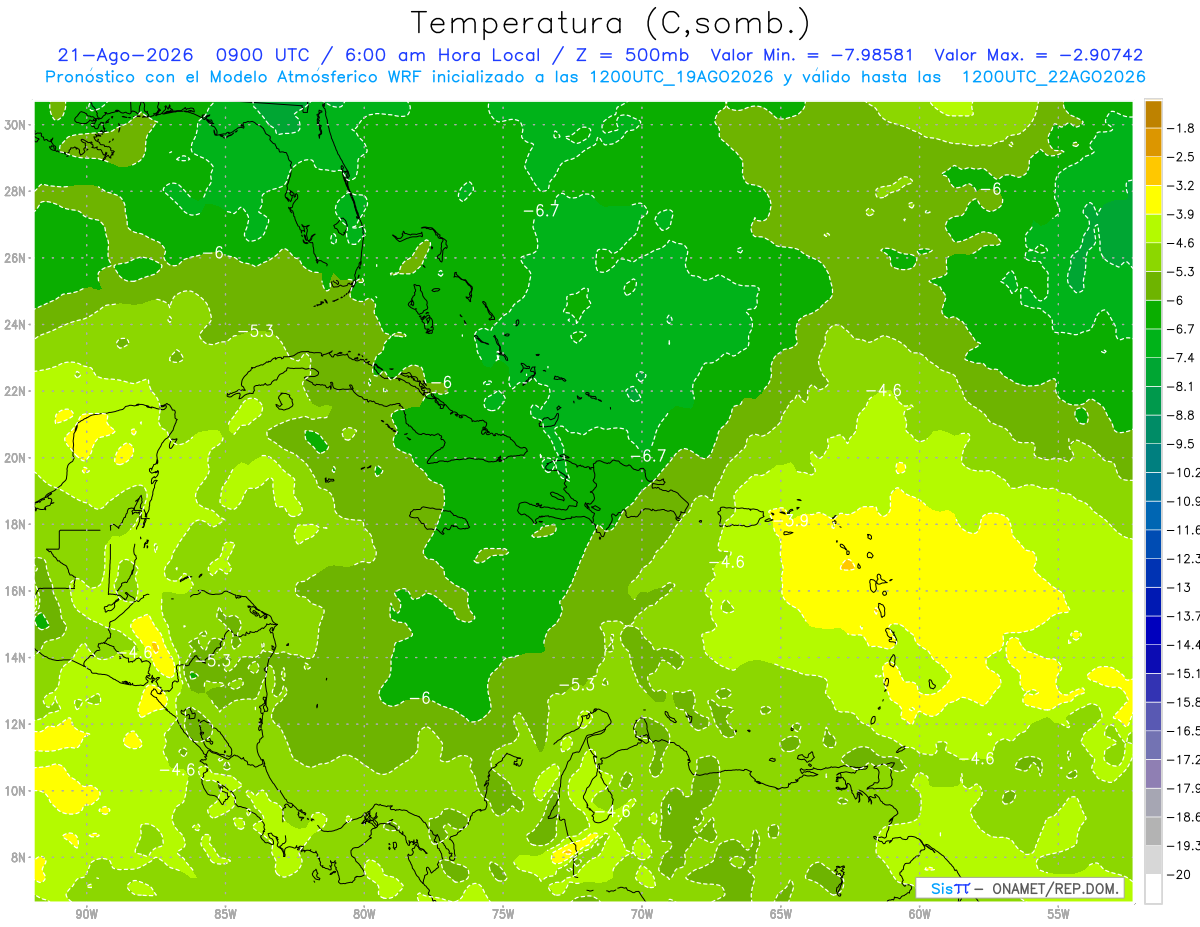Pick the yellow colorbar segment between -3.9 and -3.2
This screenshot has width=1200, height=927.
[1153, 200]
